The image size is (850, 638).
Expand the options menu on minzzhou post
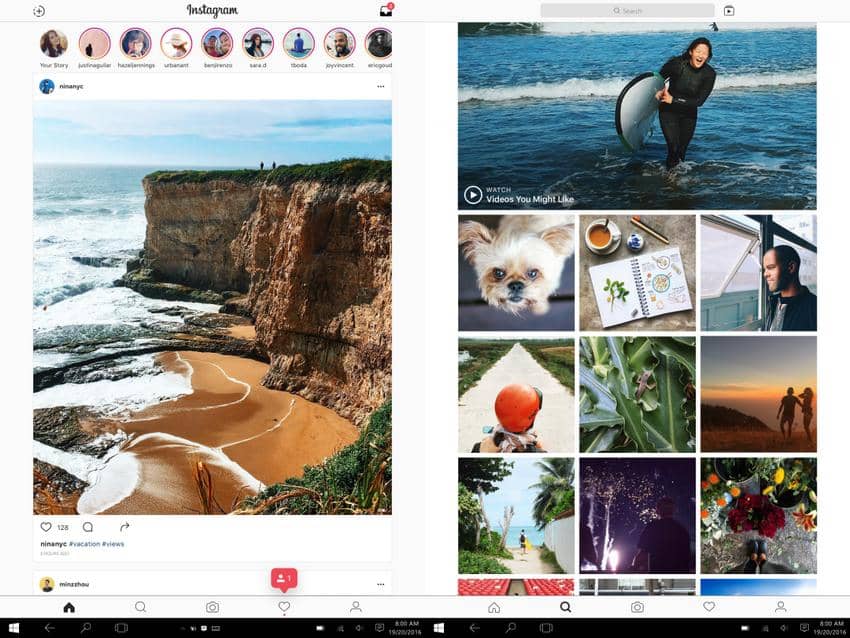pyautogui.click(x=380, y=584)
